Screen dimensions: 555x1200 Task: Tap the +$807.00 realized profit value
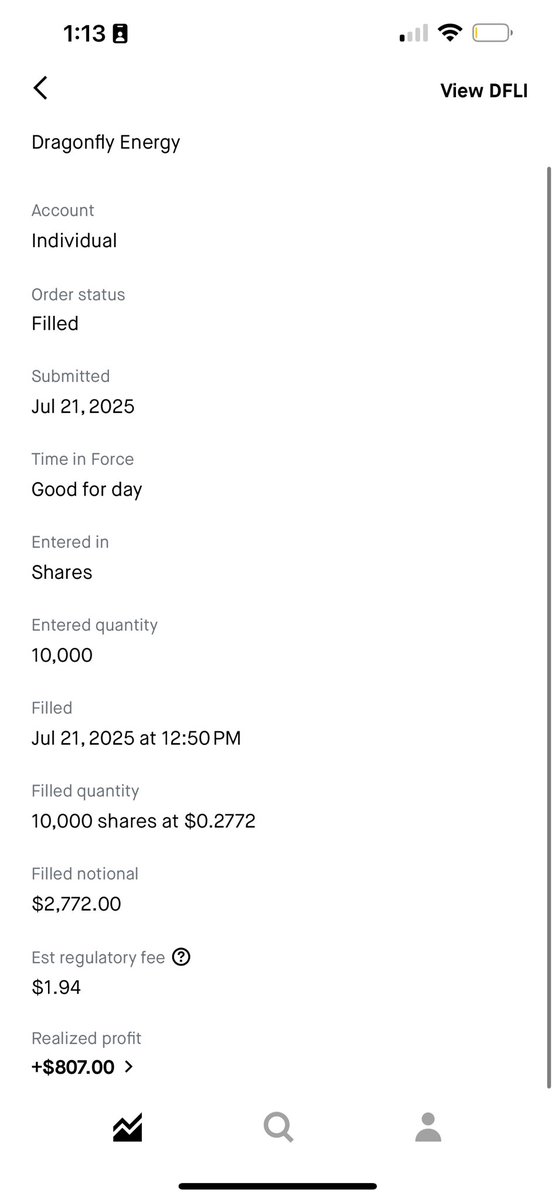click(73, 1067)
